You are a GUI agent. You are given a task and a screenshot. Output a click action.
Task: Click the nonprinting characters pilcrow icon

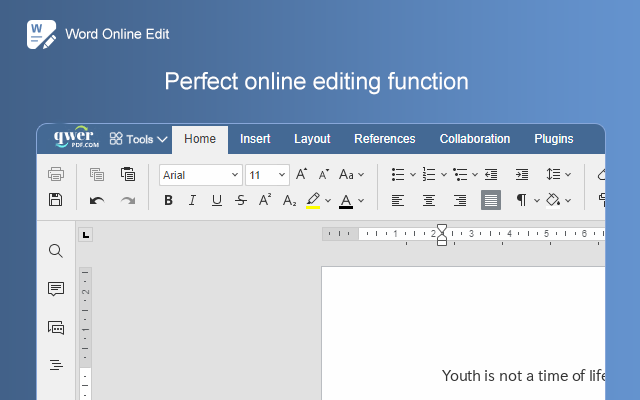(522, 200)
